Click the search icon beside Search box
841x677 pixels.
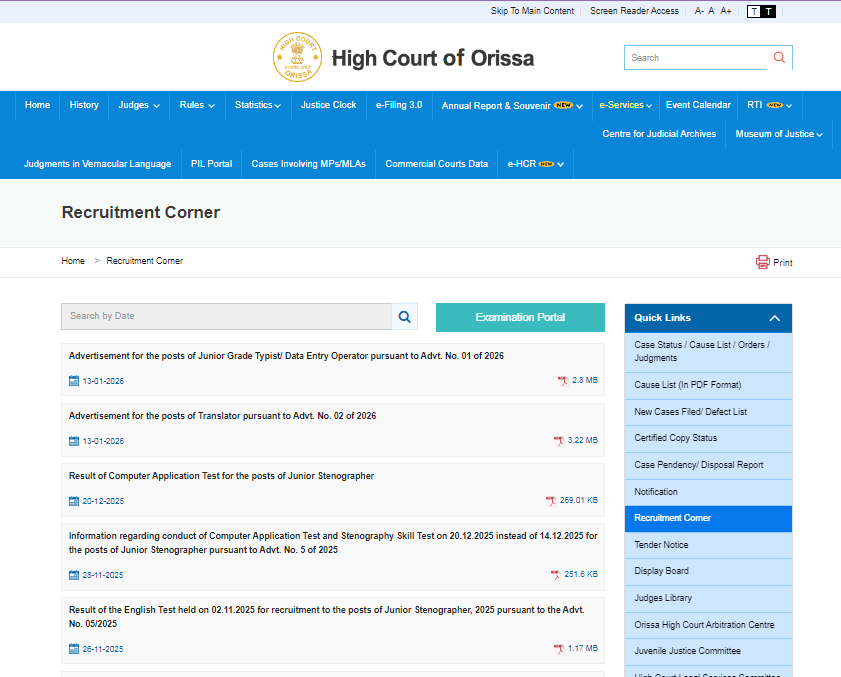point(779,57)
